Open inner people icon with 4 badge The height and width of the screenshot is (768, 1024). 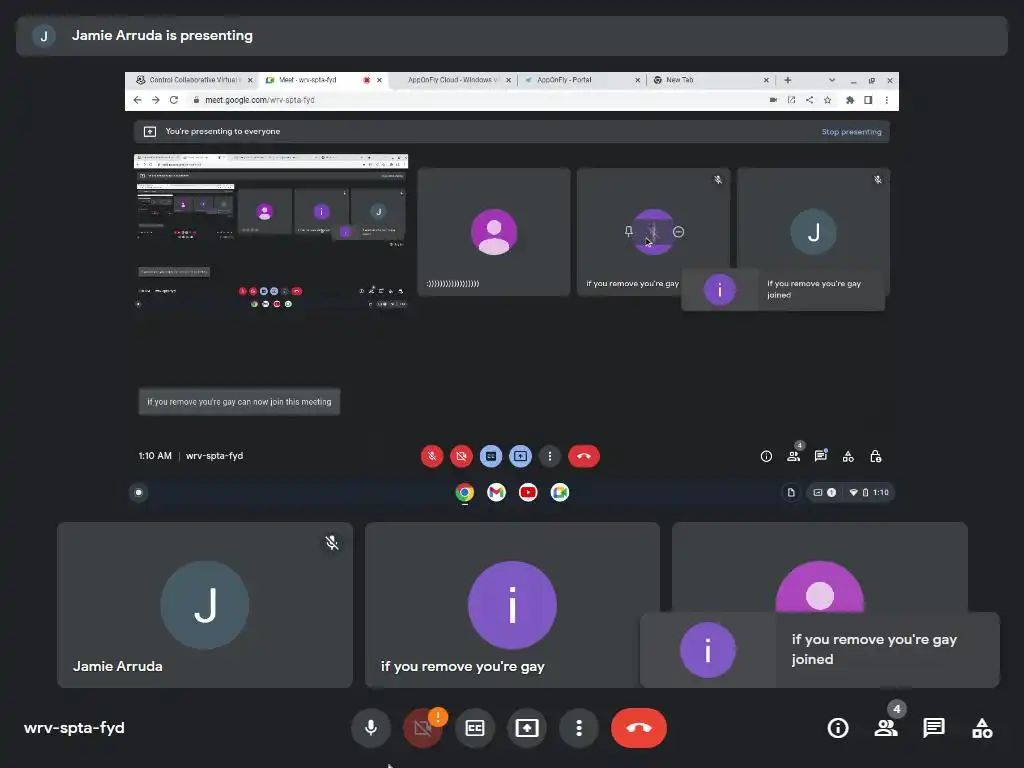tap(794, 455)
